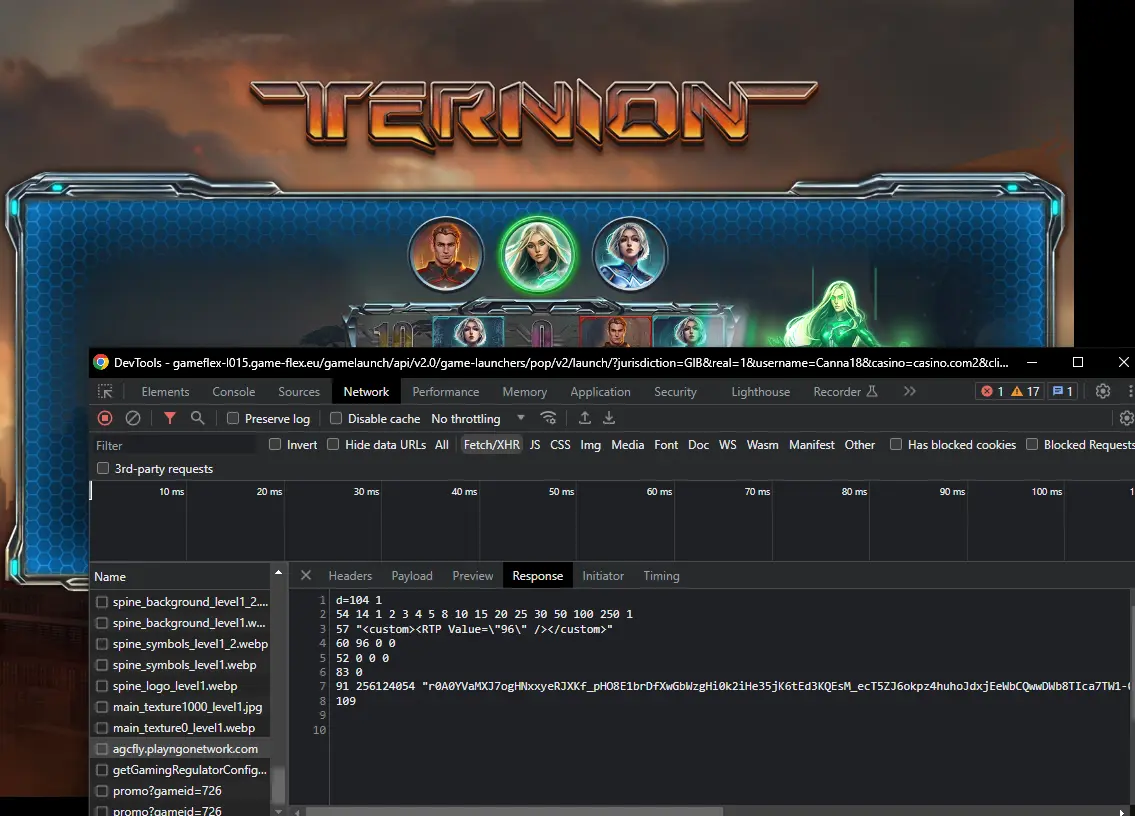Export HAR file download icon
1135x816 pixels.
pyautogui.click(x=609, y=418)
